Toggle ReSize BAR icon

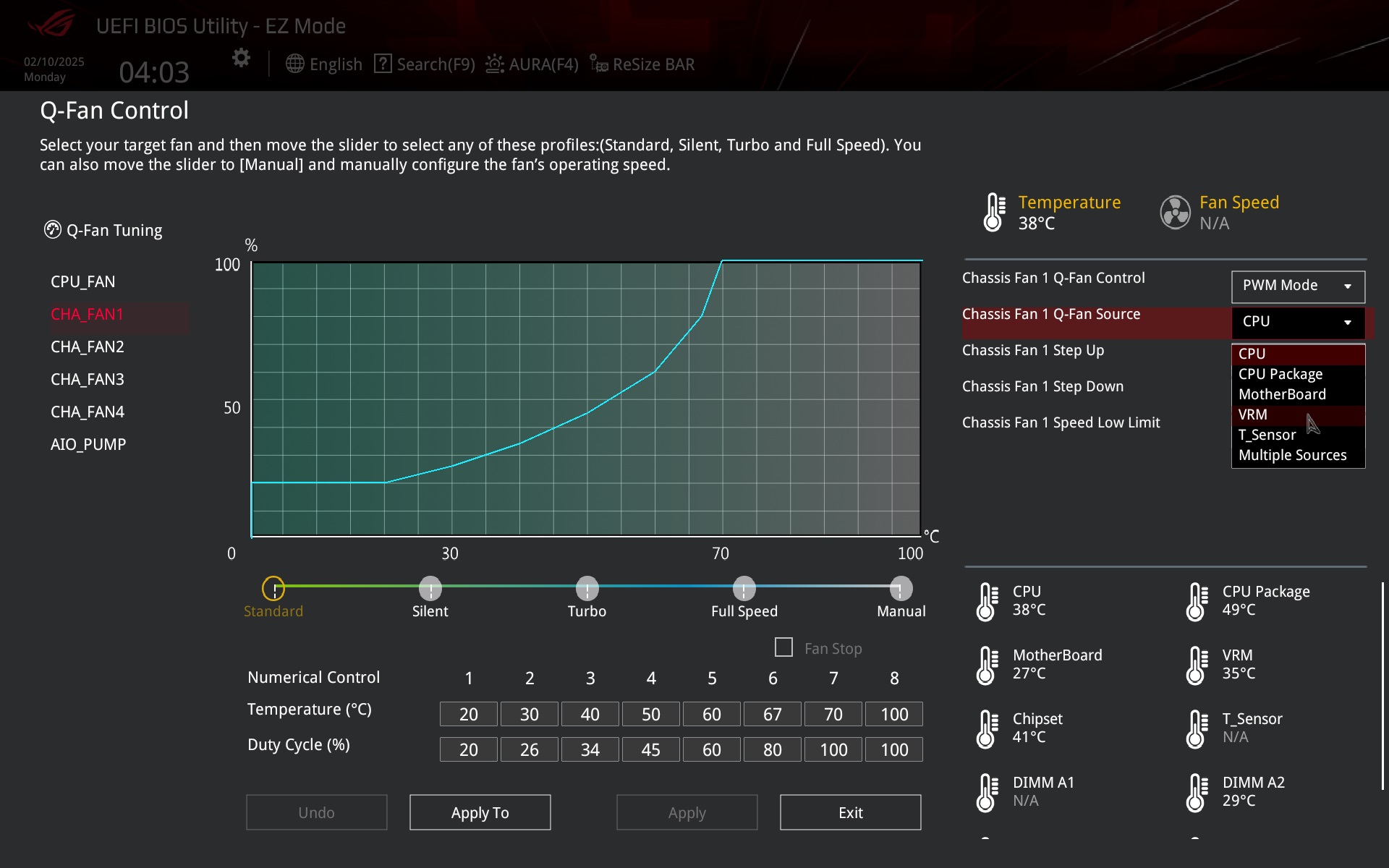pos(598,64)
